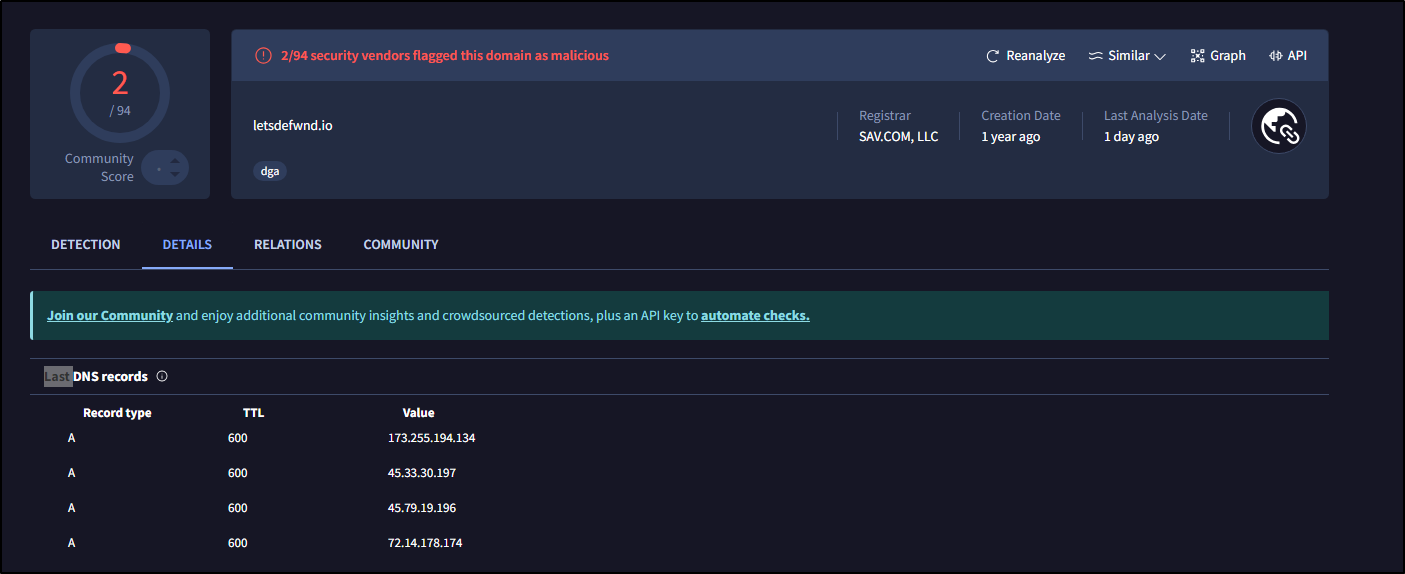Click the 2/94 detection score circle
Image resolution: width=1405 pixels, height=574 pixels.
120,93
